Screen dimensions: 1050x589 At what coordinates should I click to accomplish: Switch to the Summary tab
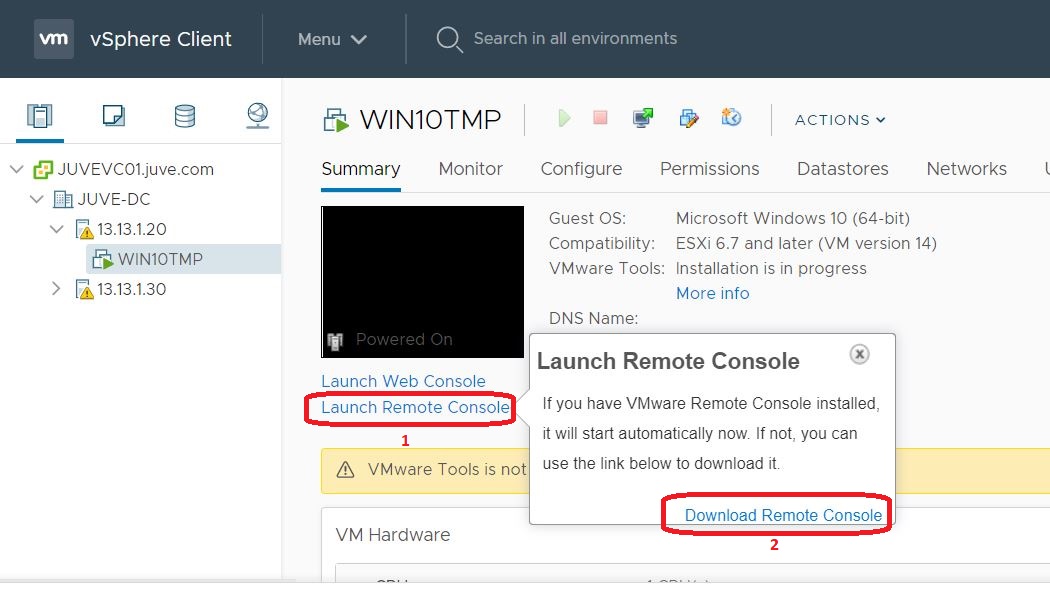(x=361, y=169)
